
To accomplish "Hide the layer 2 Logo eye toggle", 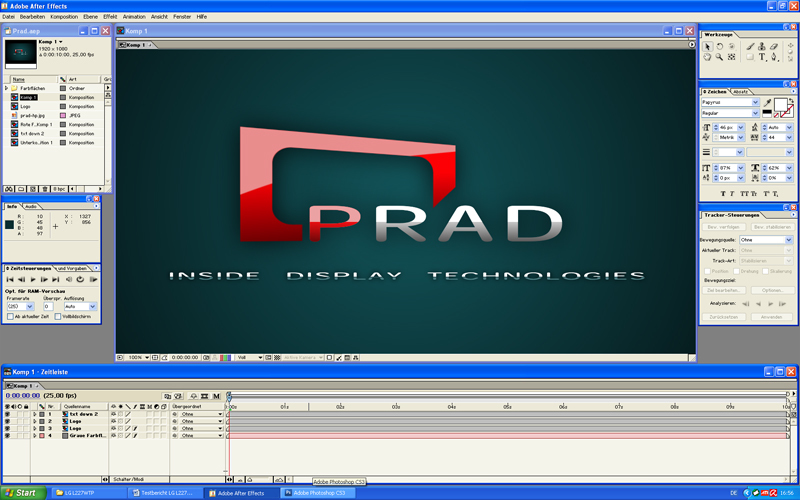I will point(7,421).
